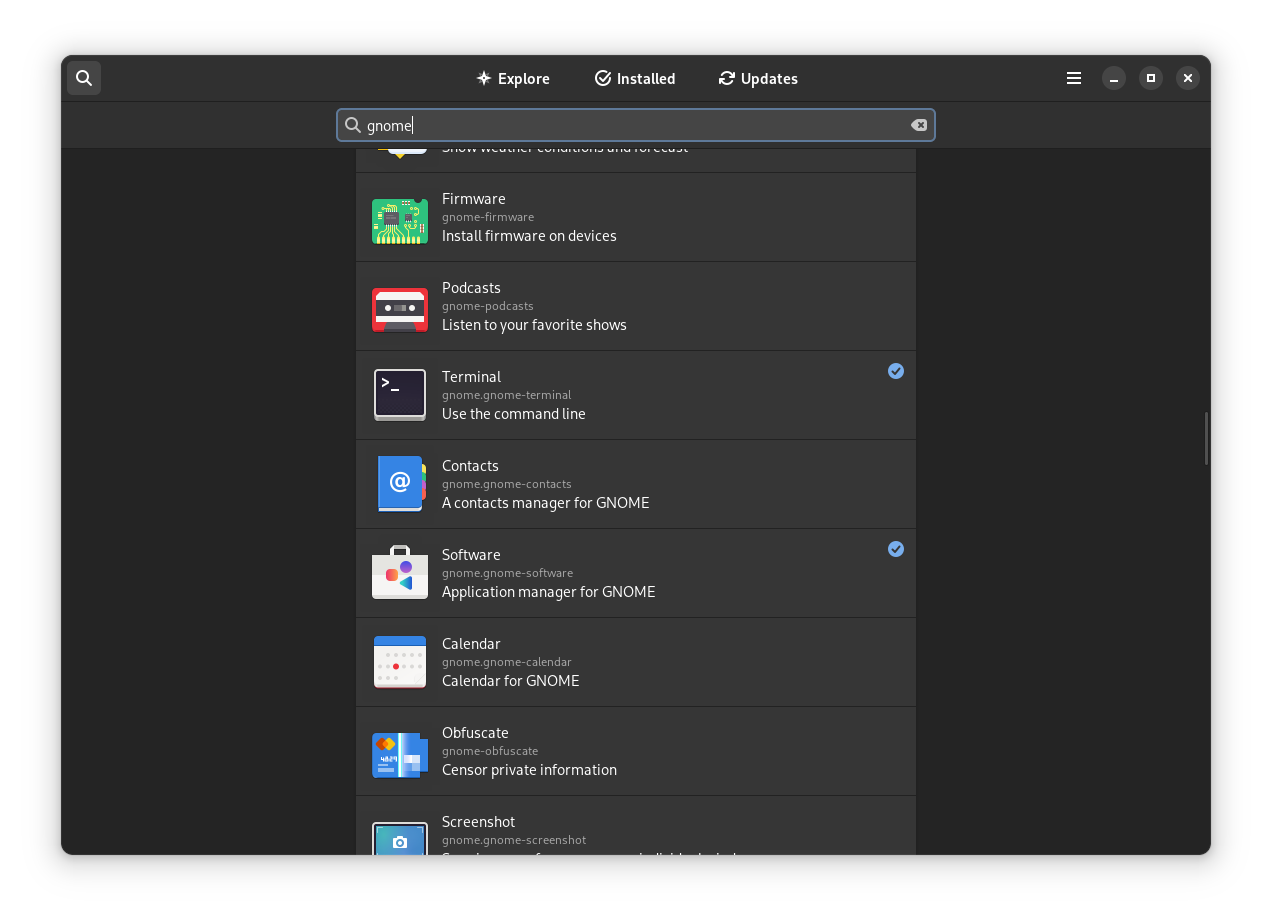1272x922 pixels.
Task: Click the Obfuscate app icon
Action: [x=400, y=755]
